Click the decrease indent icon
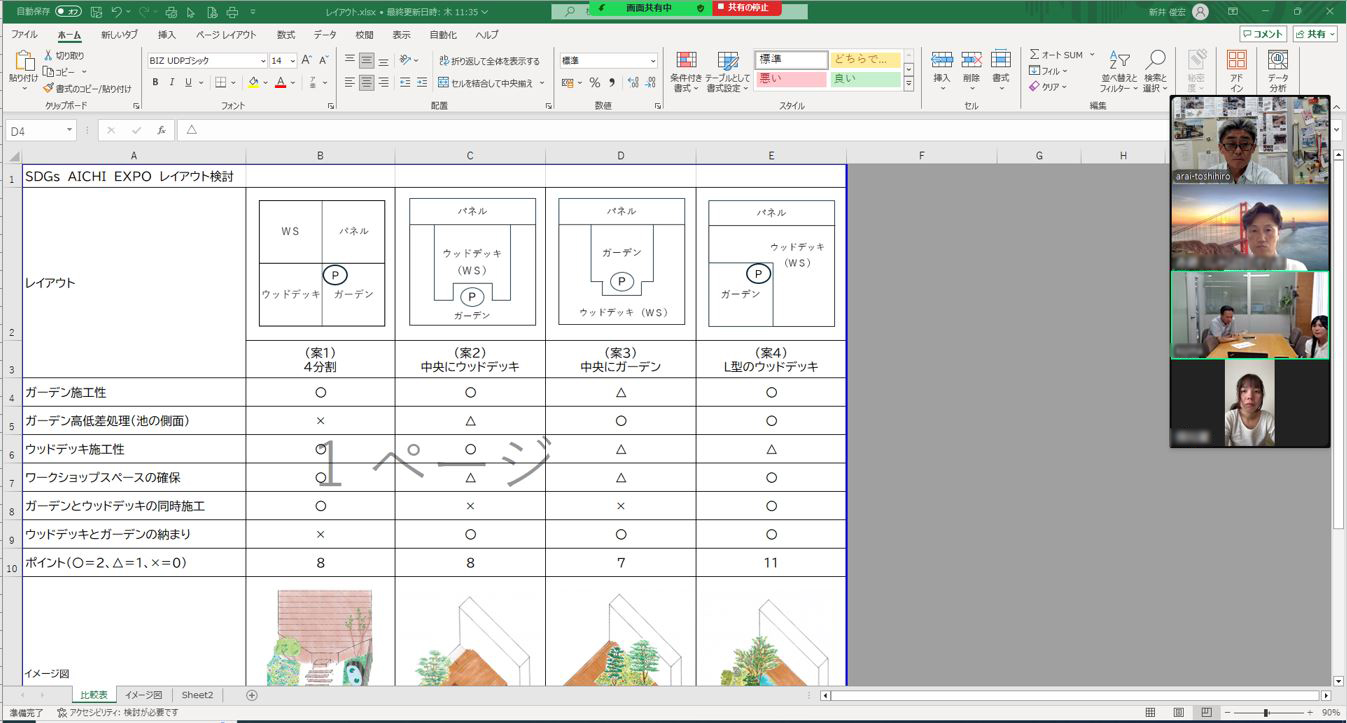Screen dimensions: 1347x723 404,82
